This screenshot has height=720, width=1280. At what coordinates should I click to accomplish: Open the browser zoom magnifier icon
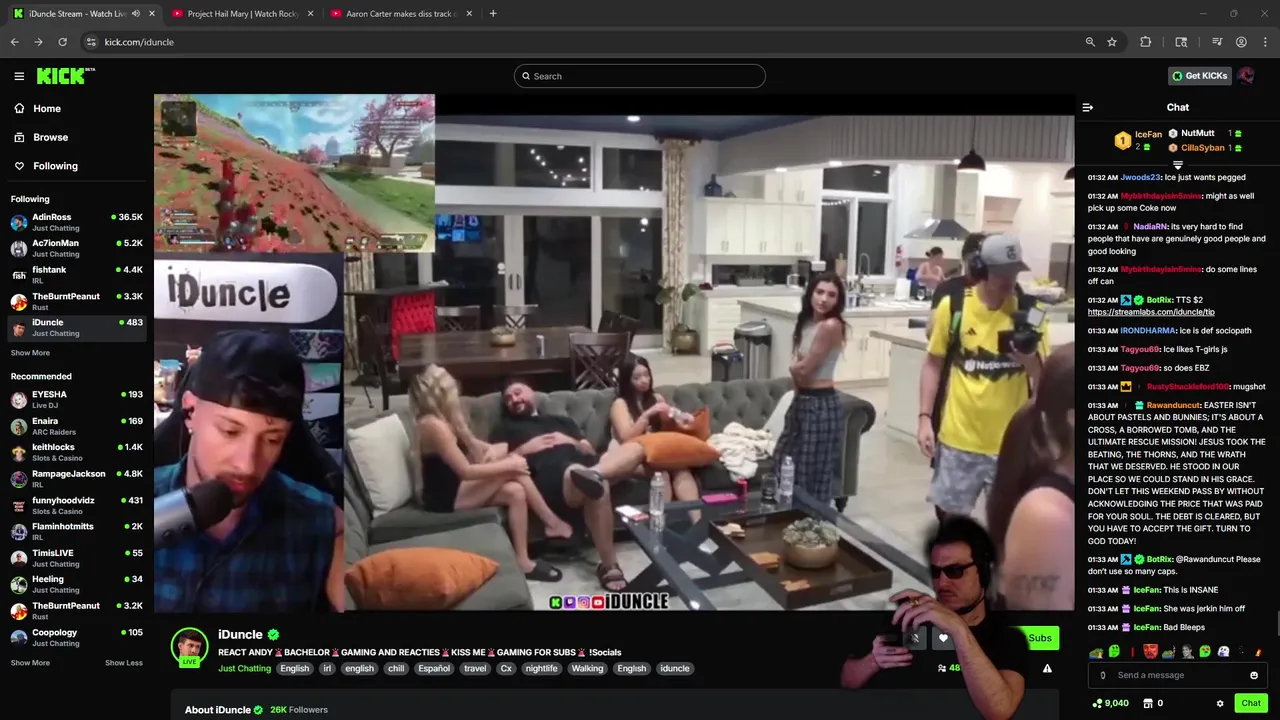[x=1090, y=42]
